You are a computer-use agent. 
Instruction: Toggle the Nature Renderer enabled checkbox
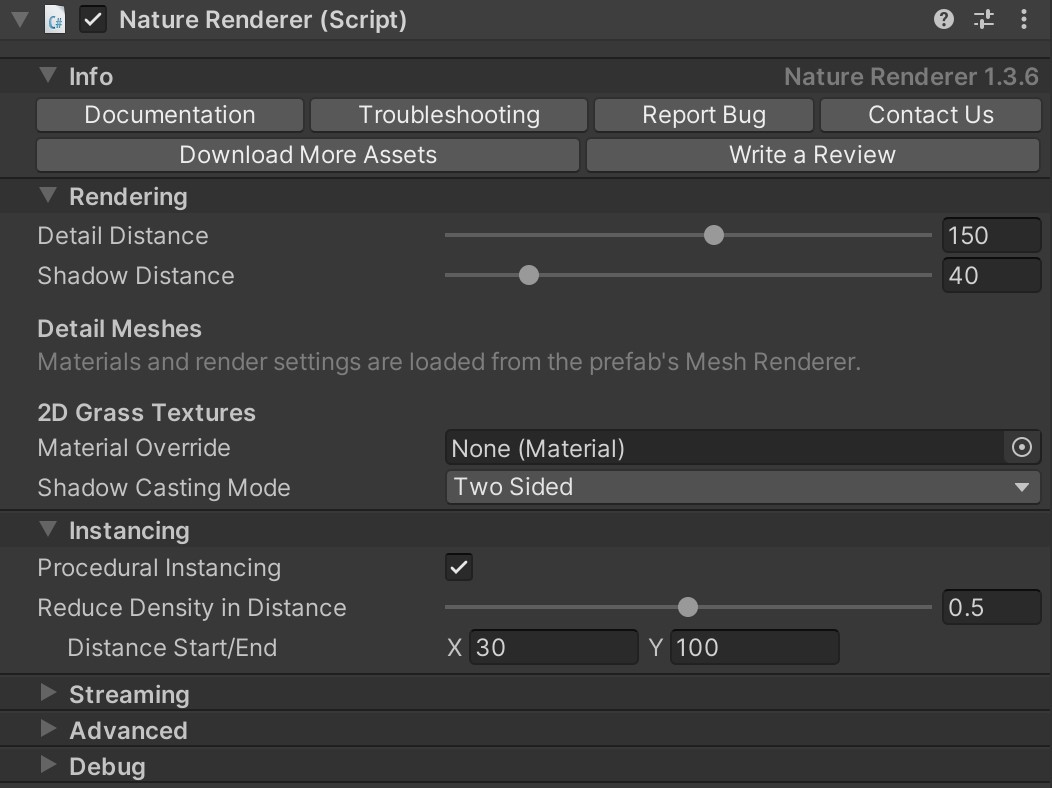click(x=92, y=19)
